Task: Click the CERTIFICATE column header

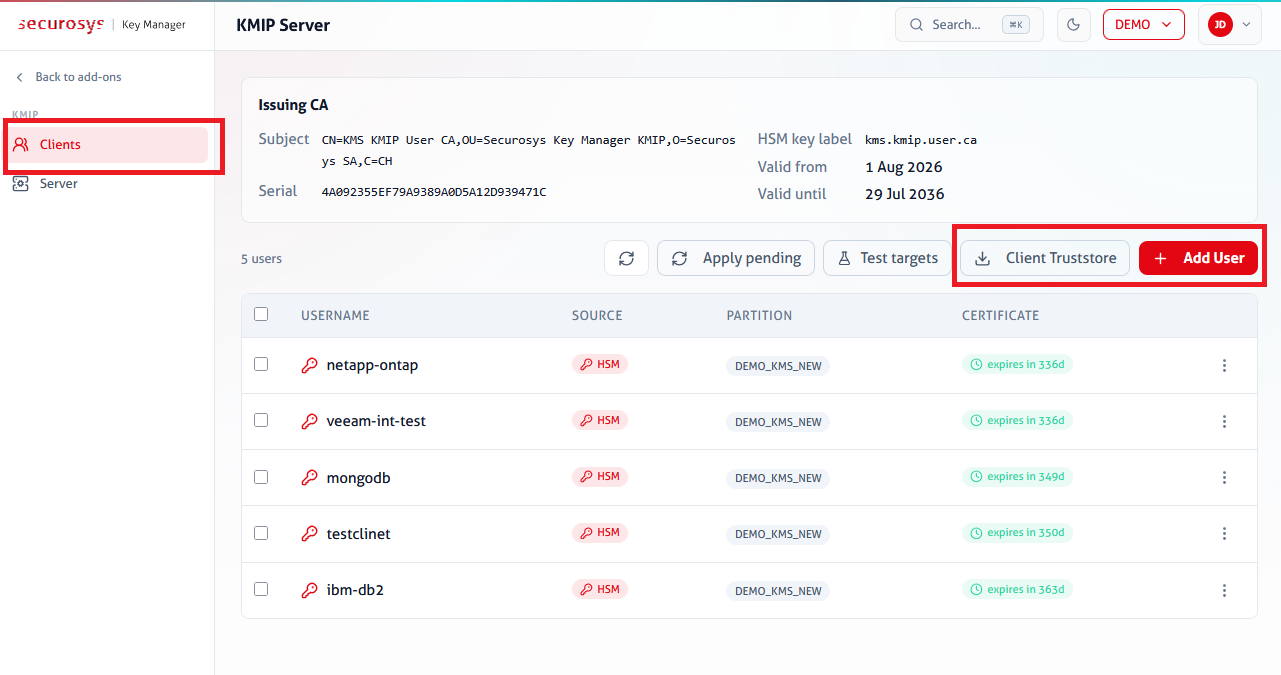Action: coord(1000,315)
